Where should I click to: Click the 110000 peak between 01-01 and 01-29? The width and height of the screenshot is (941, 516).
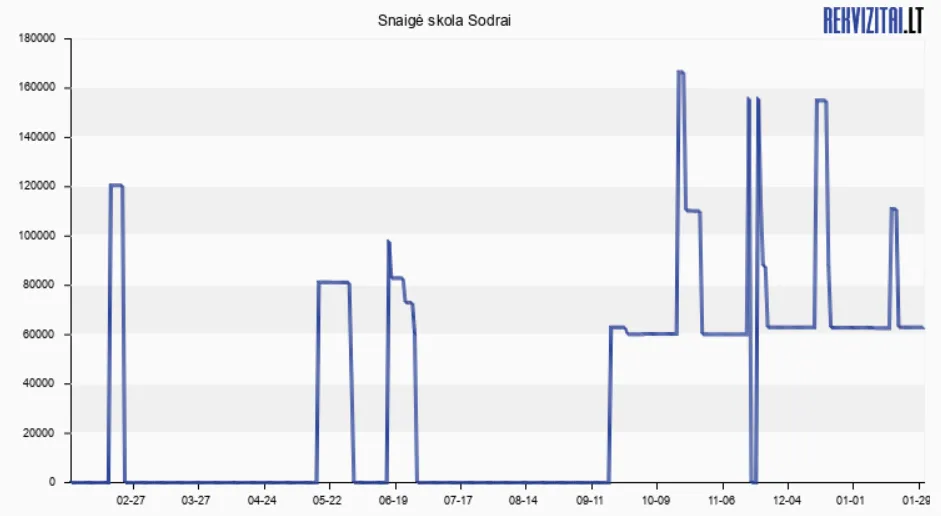(893, 209)
